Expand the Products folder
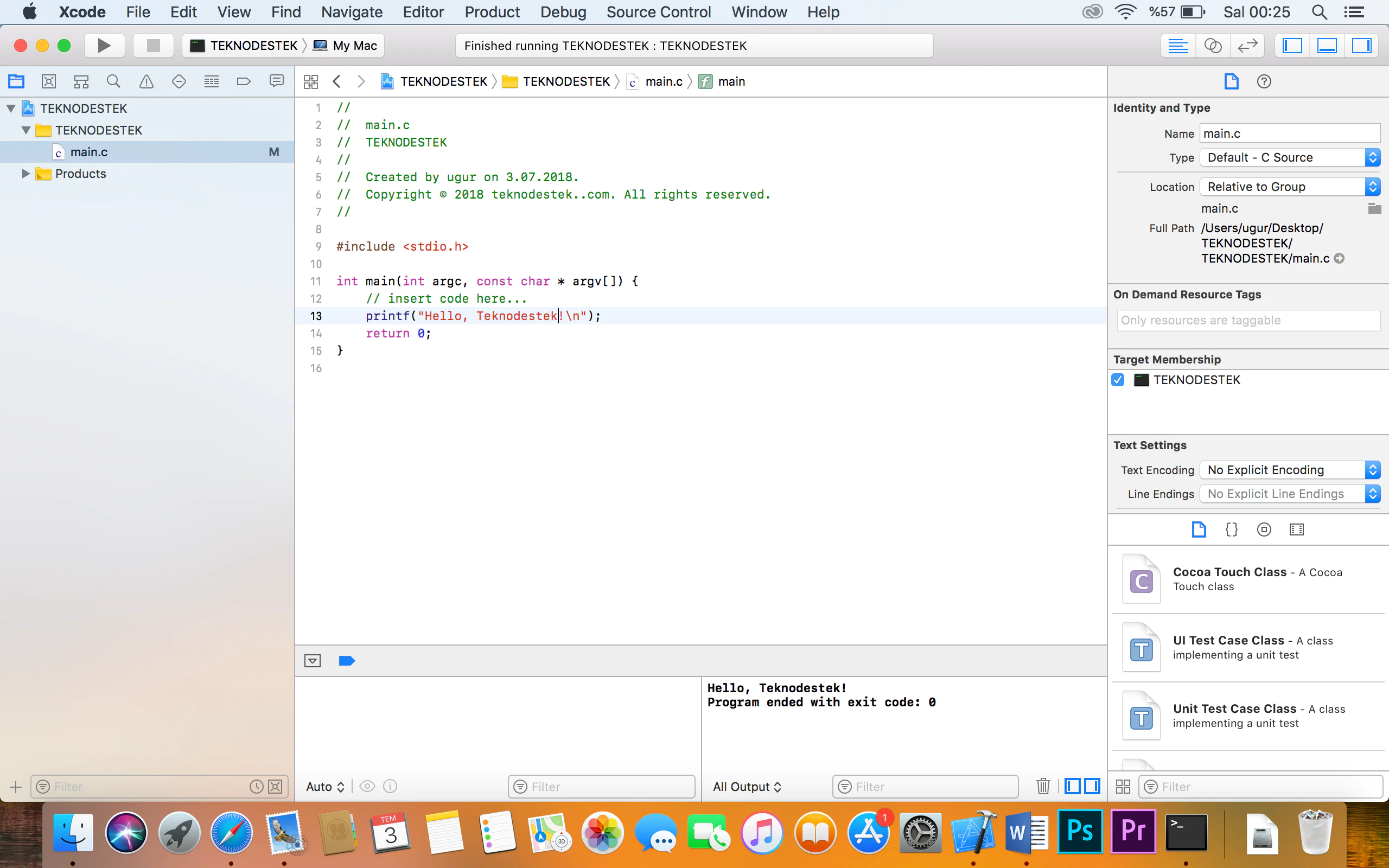Viewport: 1389px width, 868px height. tap(26, 174)
